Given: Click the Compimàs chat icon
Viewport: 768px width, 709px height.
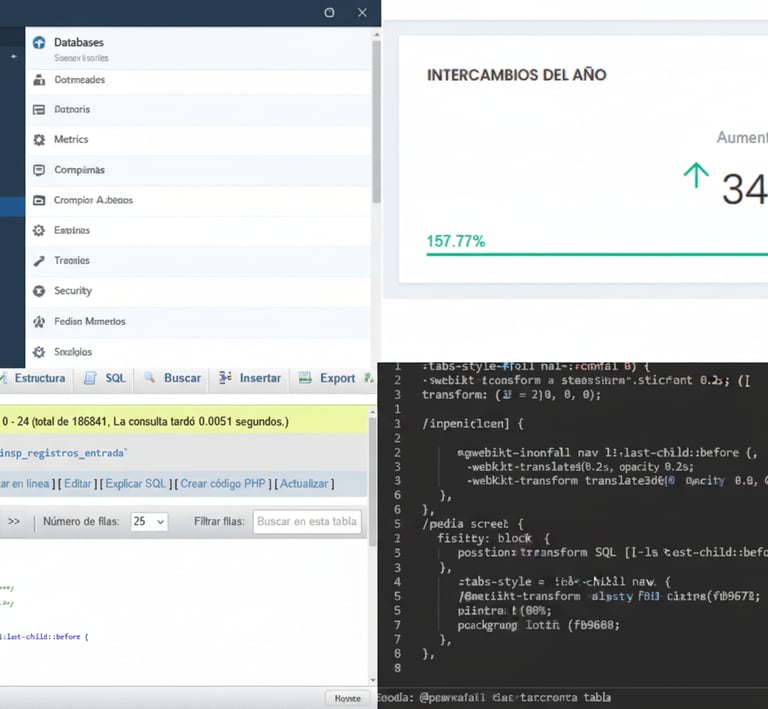Looking at the screenshot, I should pyautogui.click(x=39, y=170).
